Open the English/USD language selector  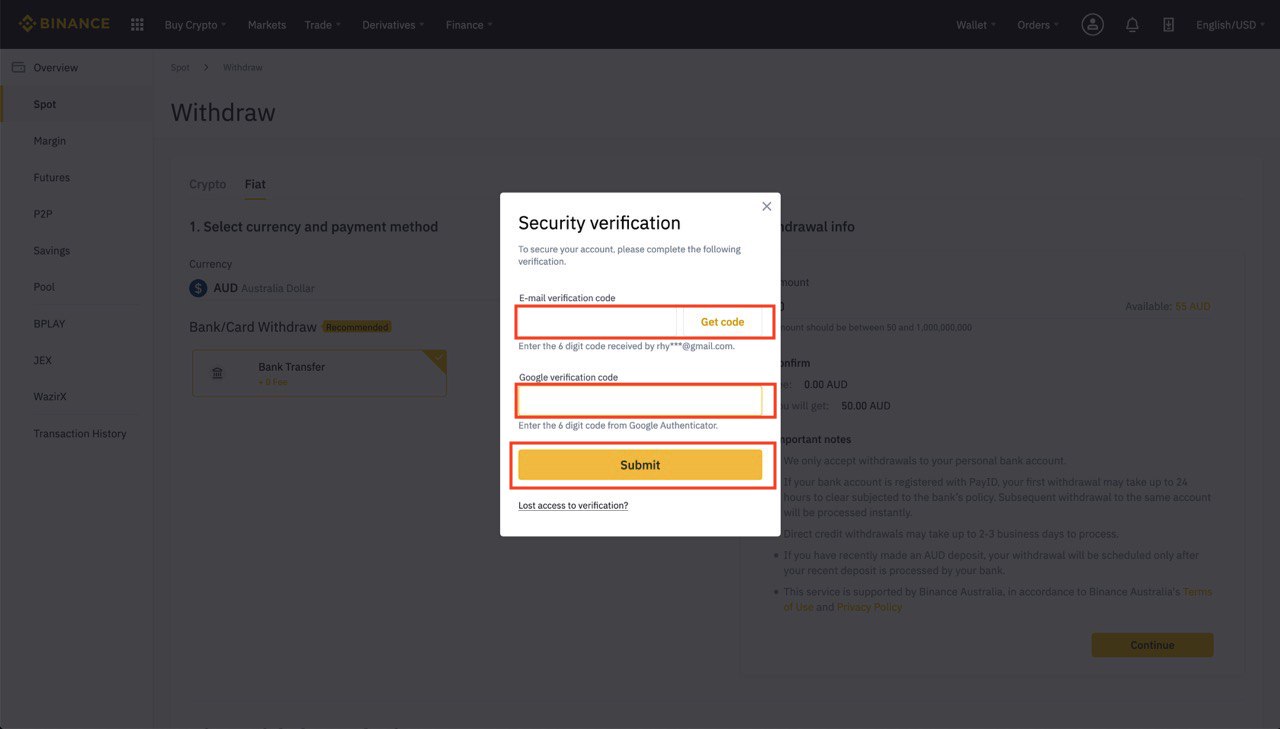tap(1230, 25)
